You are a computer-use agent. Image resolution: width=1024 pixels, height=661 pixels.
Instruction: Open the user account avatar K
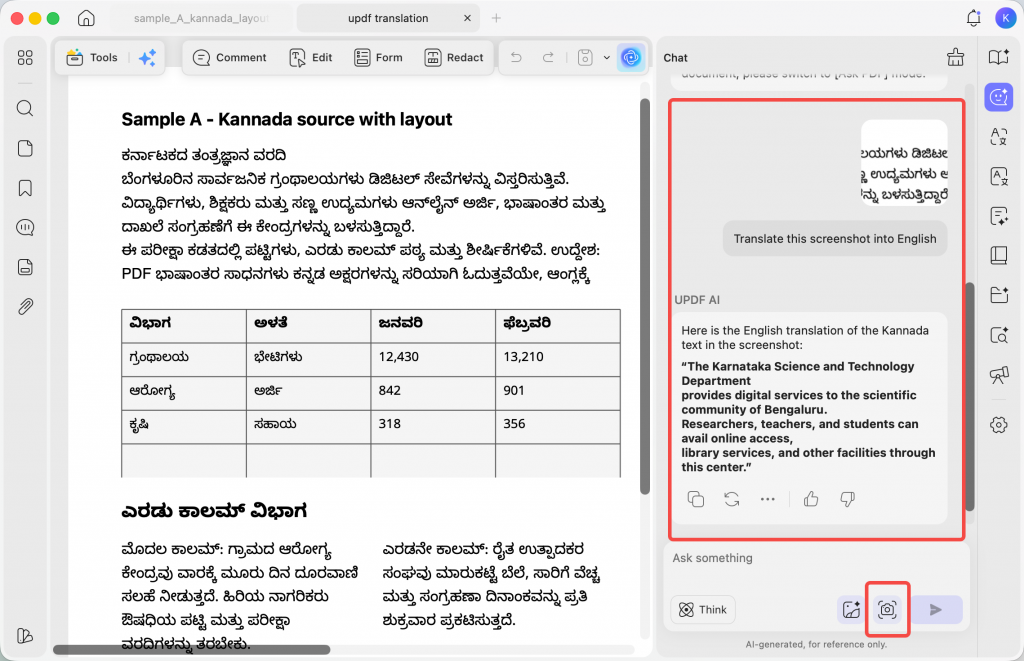[1004, 18]
